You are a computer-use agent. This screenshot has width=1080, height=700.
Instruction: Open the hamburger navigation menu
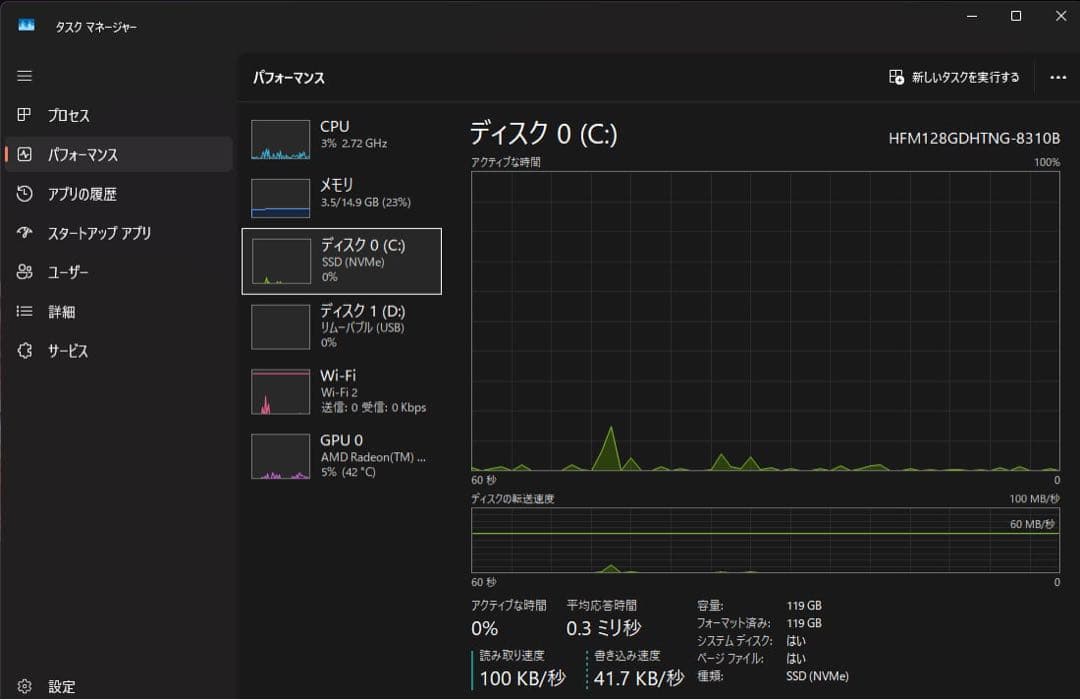pyautogui.click(x=25, y=76)
